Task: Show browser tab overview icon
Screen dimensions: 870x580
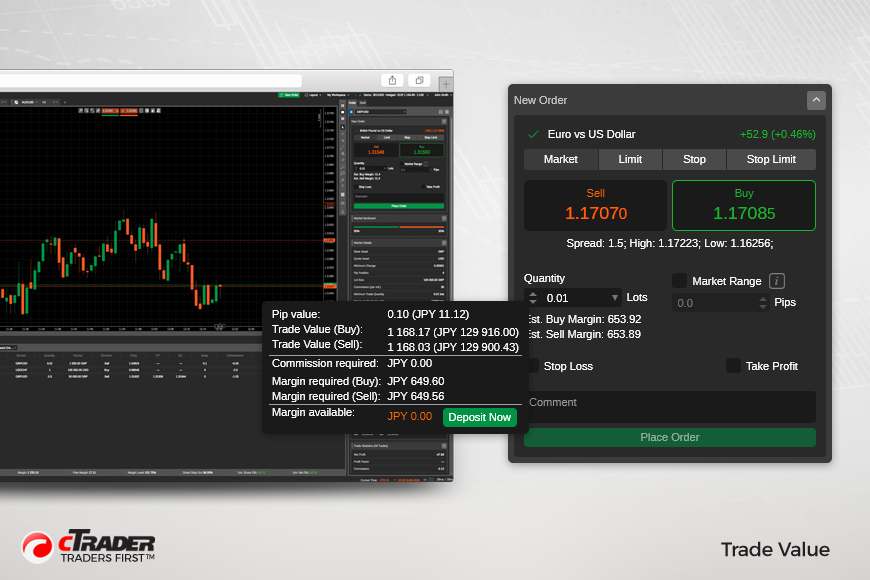Action: point(419,80)
